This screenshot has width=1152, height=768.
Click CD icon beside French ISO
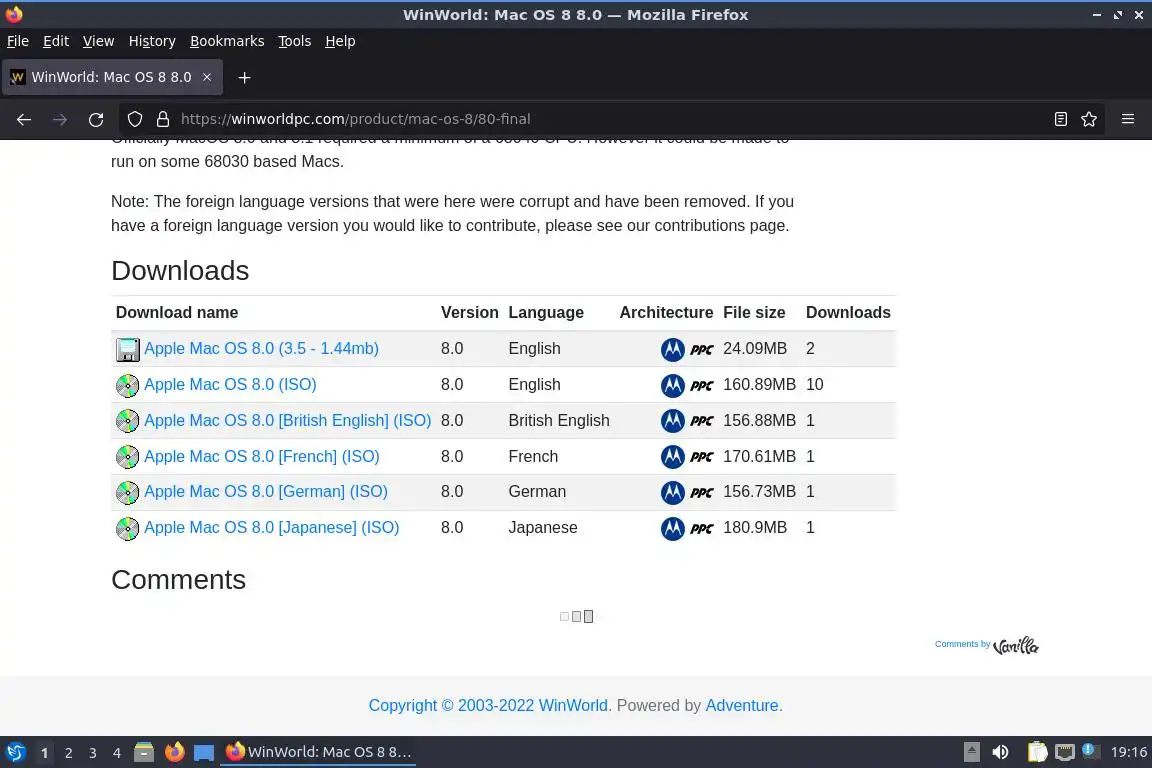(127, 457)
